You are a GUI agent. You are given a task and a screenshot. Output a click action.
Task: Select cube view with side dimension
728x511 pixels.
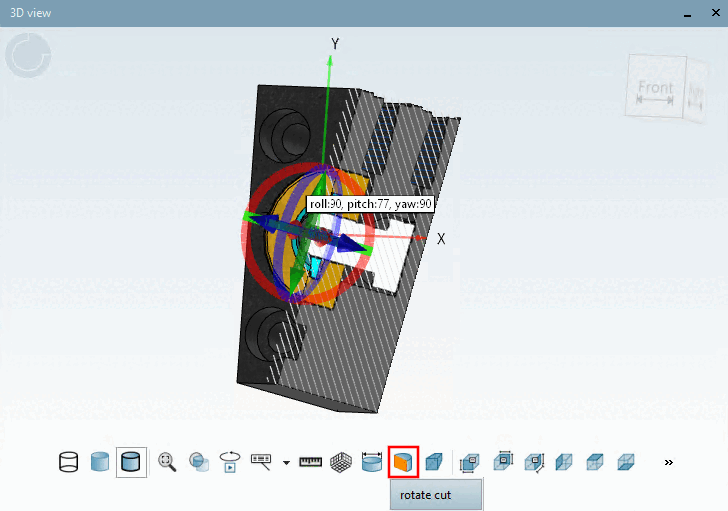pyautogui.click(x=534, y=463)
